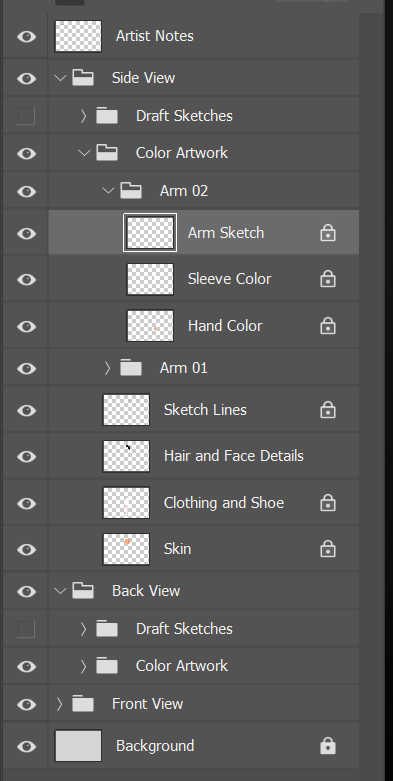Toggle visibility of Sketch Lines layer
Viewport: 393px width, 781px height.
point(26,410)
